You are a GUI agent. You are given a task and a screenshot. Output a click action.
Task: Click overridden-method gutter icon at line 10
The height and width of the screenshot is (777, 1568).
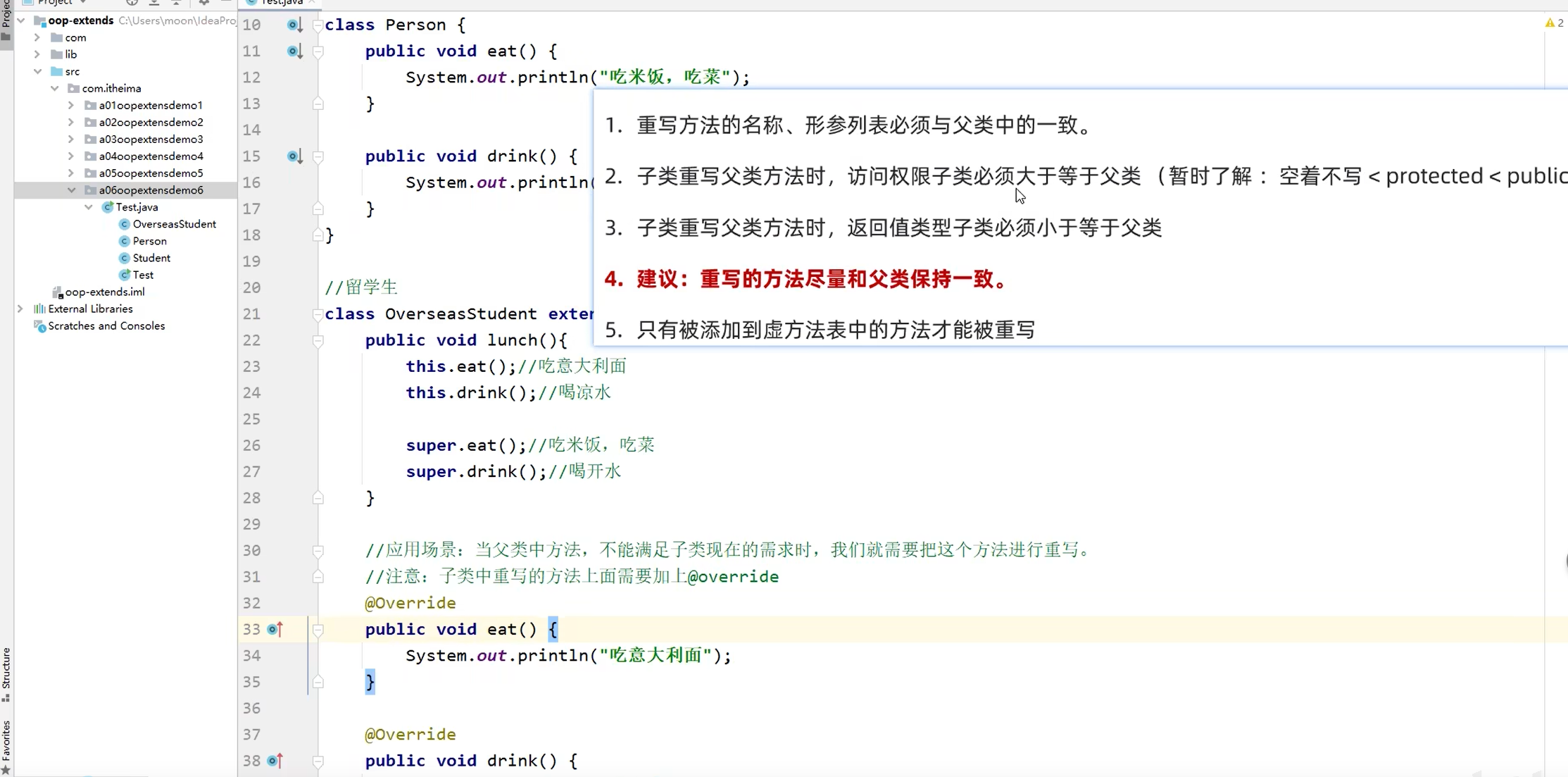(294, 25)
